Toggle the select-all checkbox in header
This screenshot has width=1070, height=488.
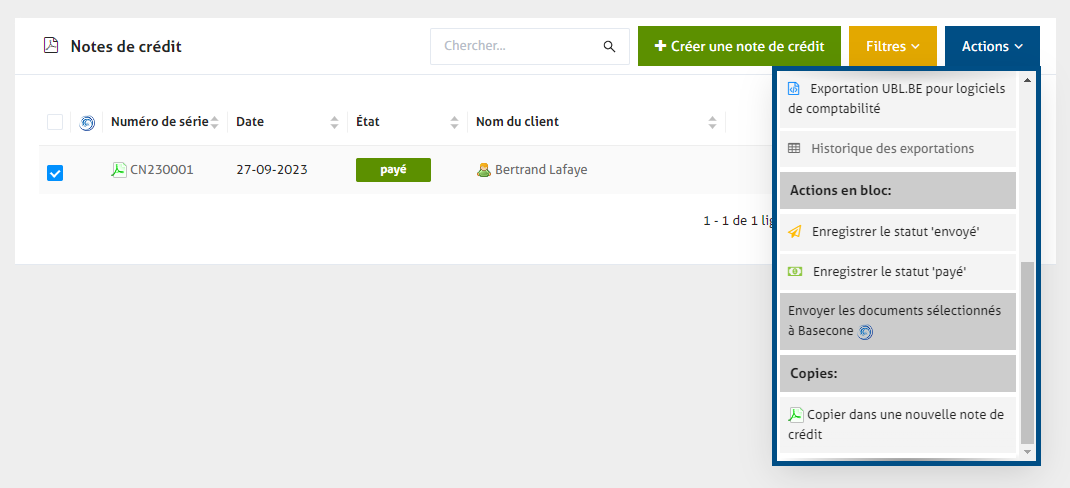[55, 123]
